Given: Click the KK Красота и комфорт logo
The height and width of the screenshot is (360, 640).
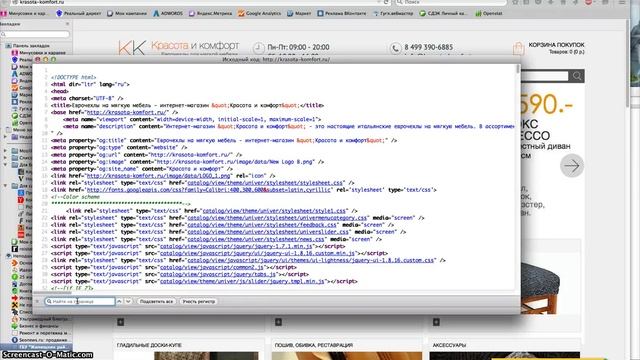Looking at the screenshot, I should click(178, 47).
